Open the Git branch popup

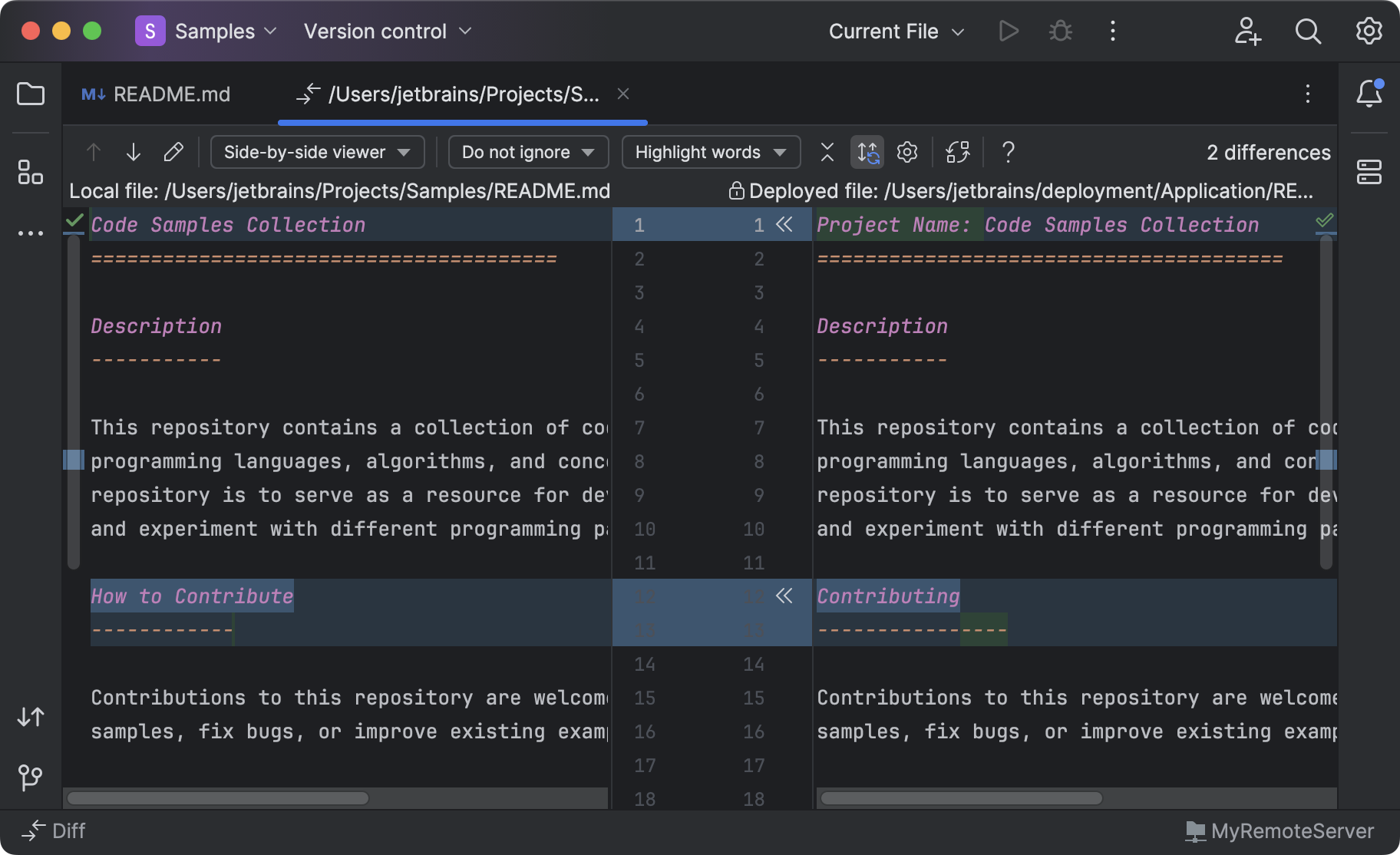[31, 777]
